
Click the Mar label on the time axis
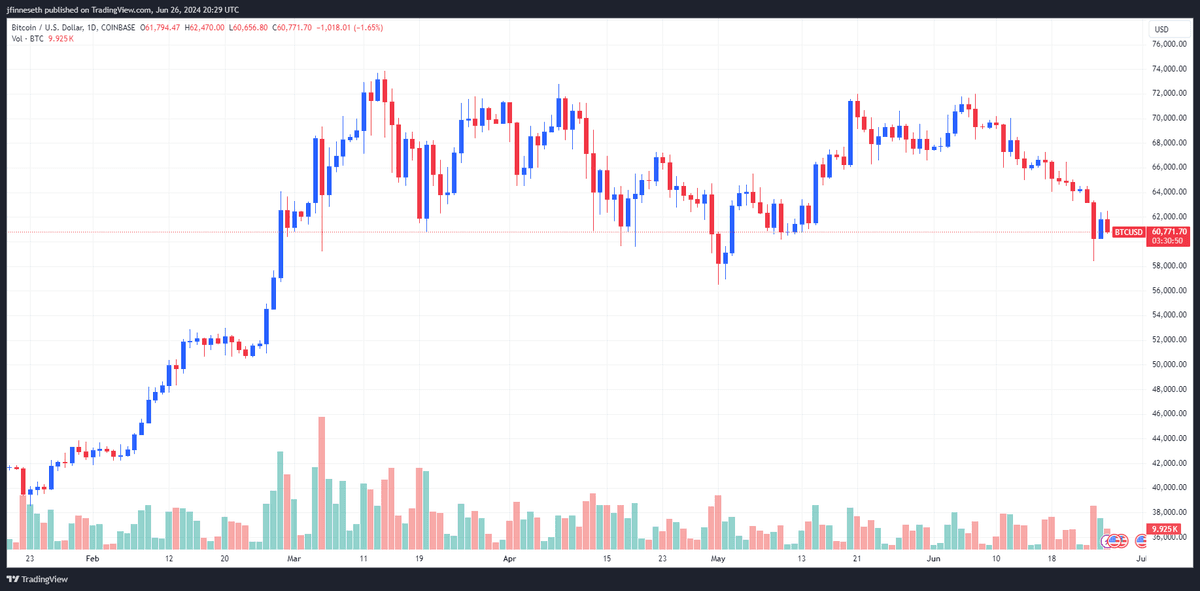(x=293, y=561)
